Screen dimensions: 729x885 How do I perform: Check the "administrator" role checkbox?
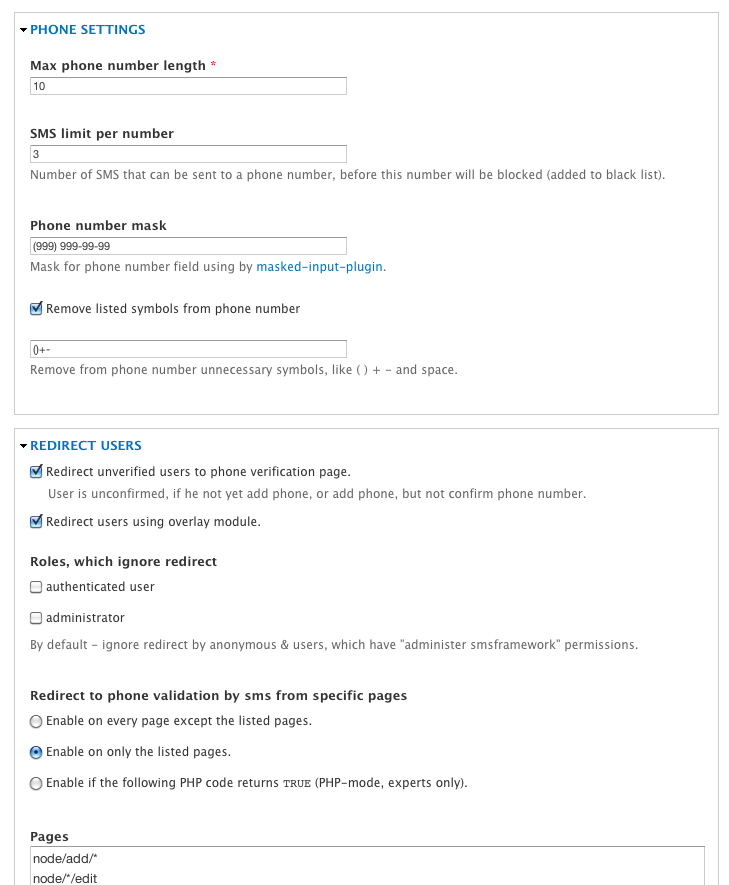point(36,618)
